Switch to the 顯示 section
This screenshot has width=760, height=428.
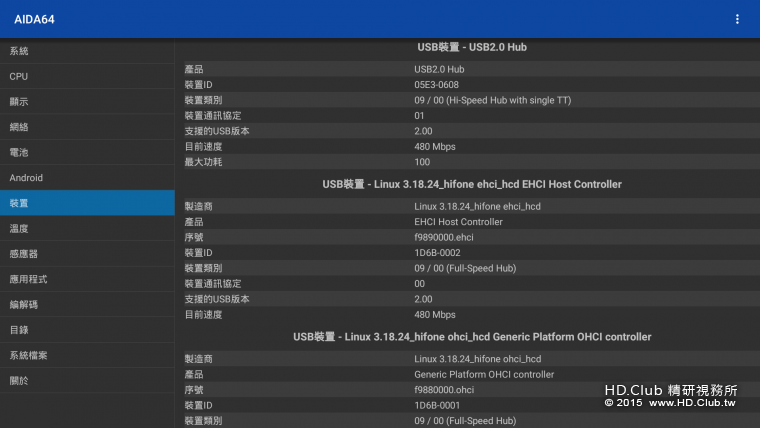87,102
